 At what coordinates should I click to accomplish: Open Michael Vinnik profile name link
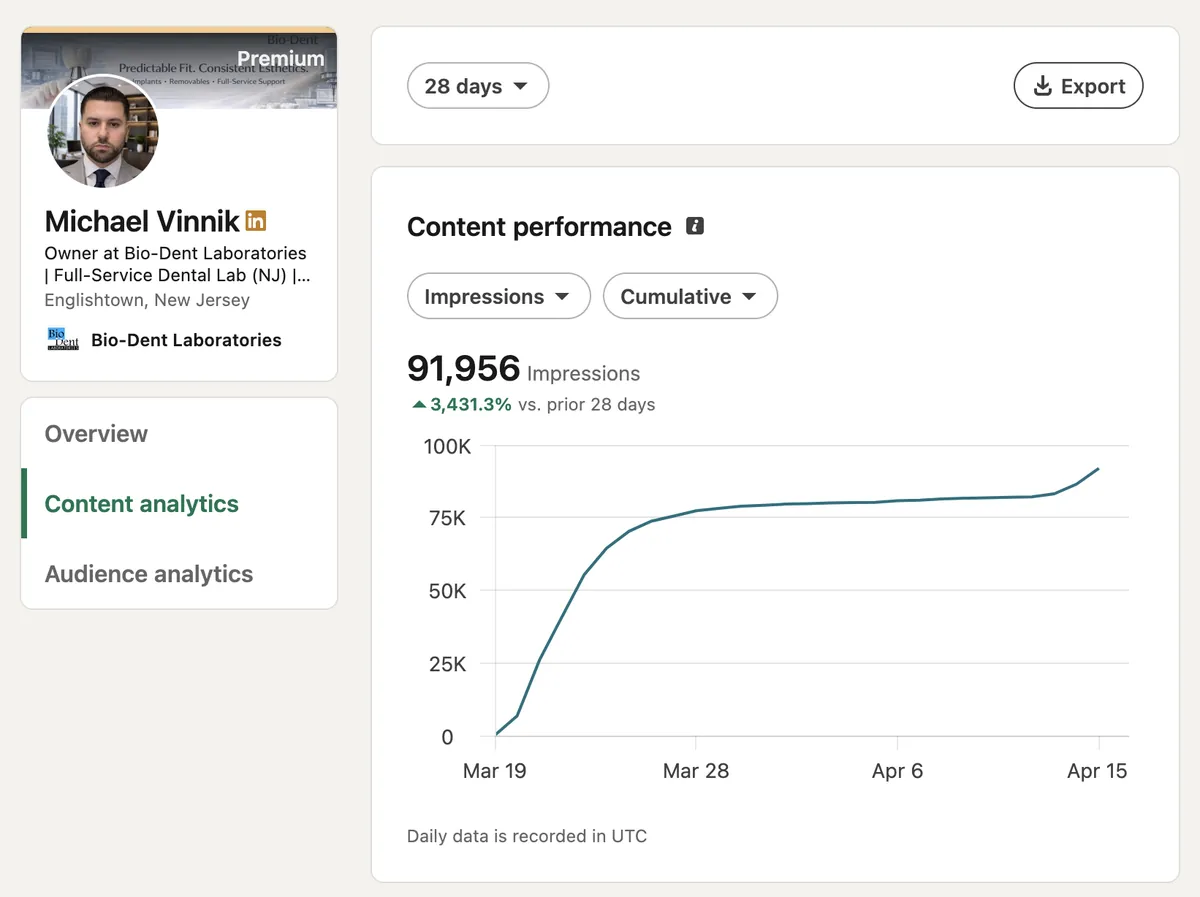tap(142, 221)
